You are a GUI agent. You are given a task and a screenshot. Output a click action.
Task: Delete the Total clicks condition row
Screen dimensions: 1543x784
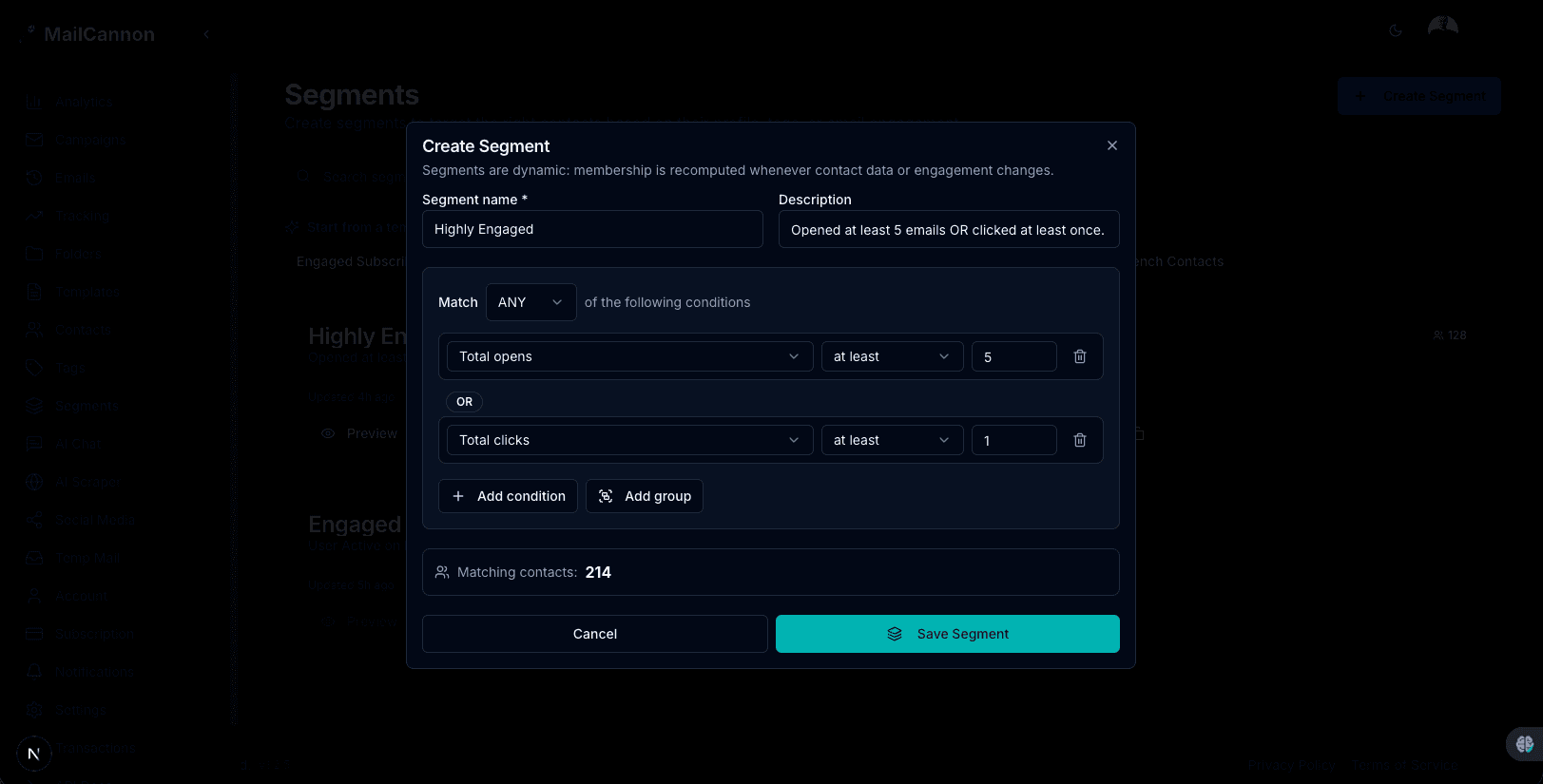tap(1080, 440)
